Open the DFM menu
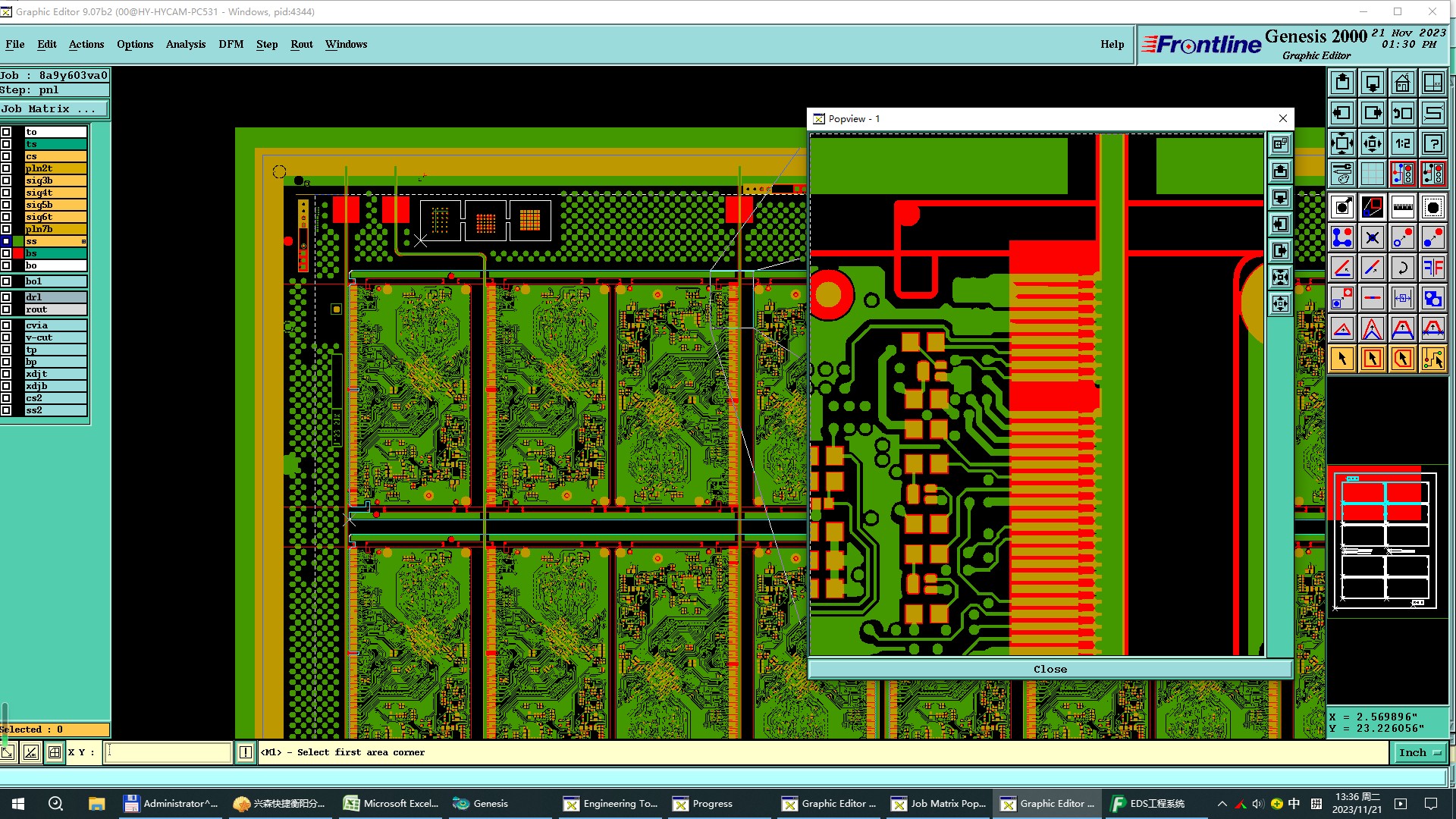The height and width of the screenshot is (819, 1456). pyautogui.click(x=231, y=44)
